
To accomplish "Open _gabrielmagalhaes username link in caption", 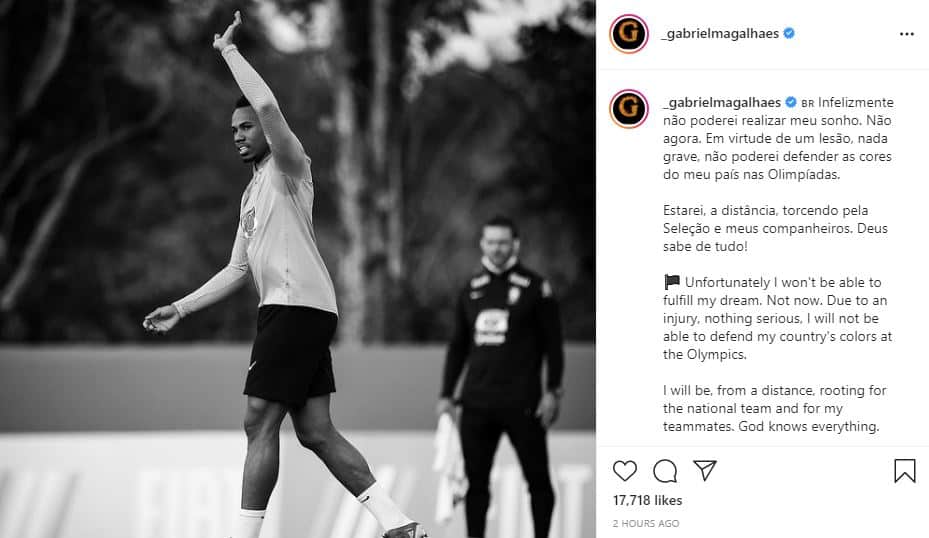I will pos(722,103).
